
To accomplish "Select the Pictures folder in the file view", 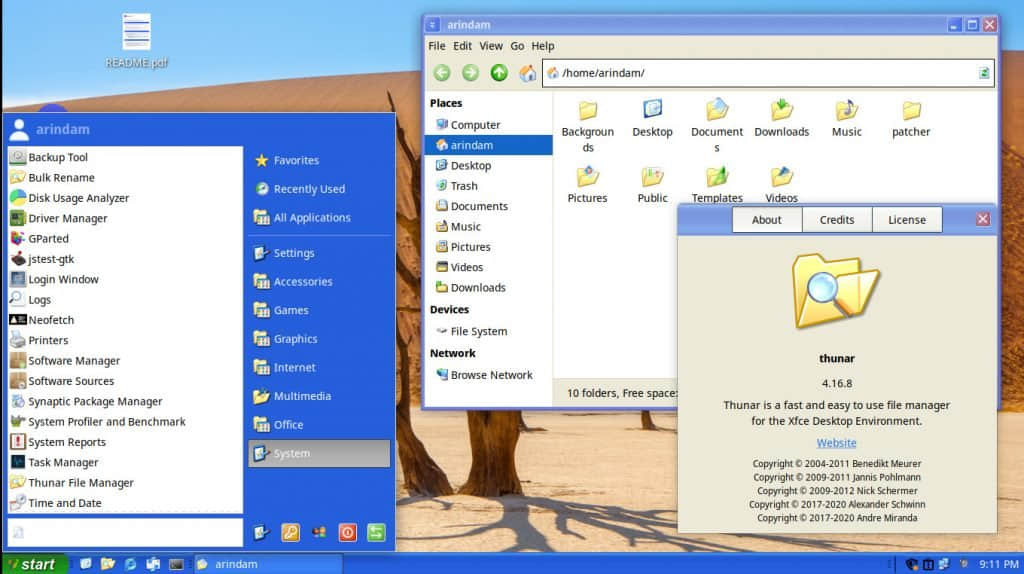I will pos(588,176).
